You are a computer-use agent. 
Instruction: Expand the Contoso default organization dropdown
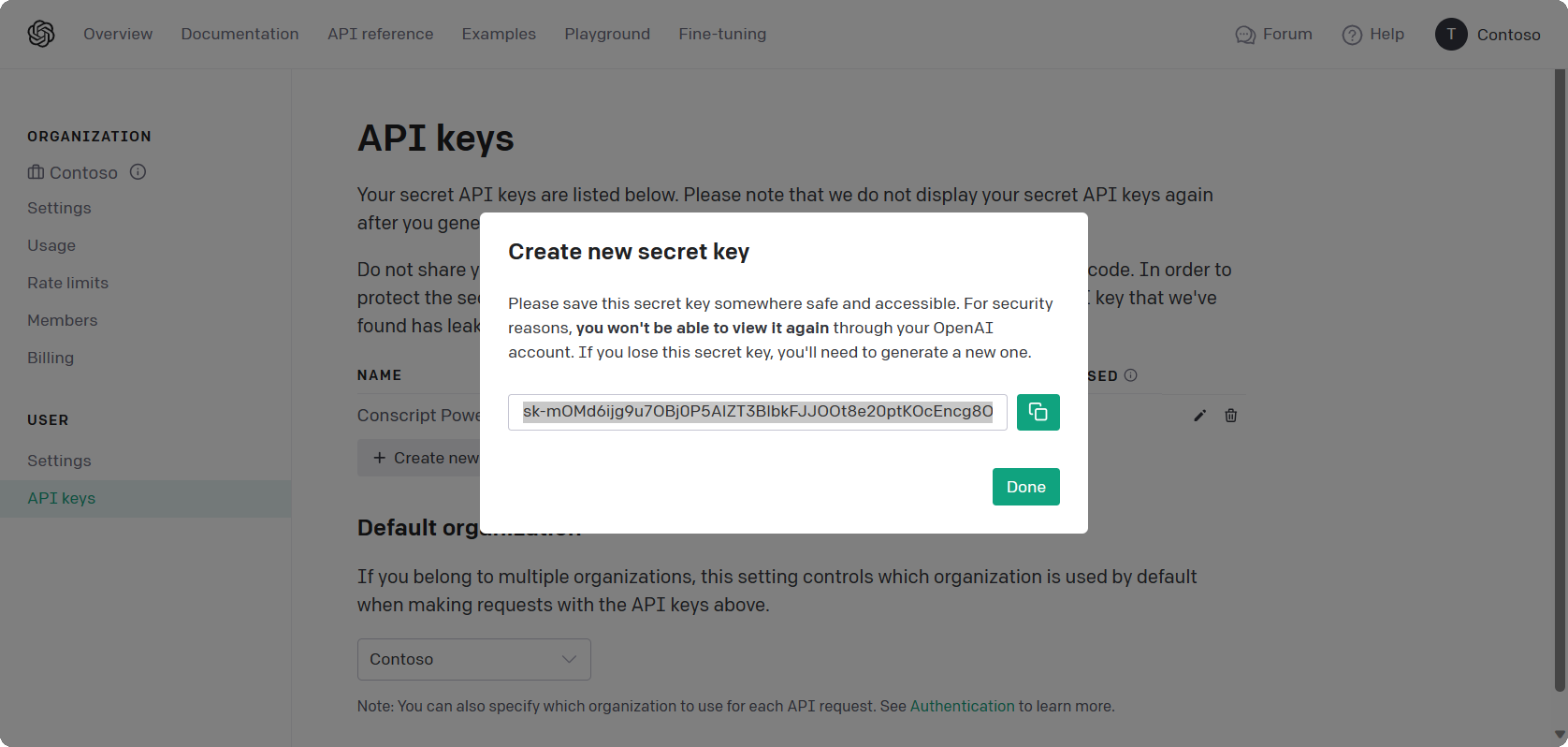[473, 659]
